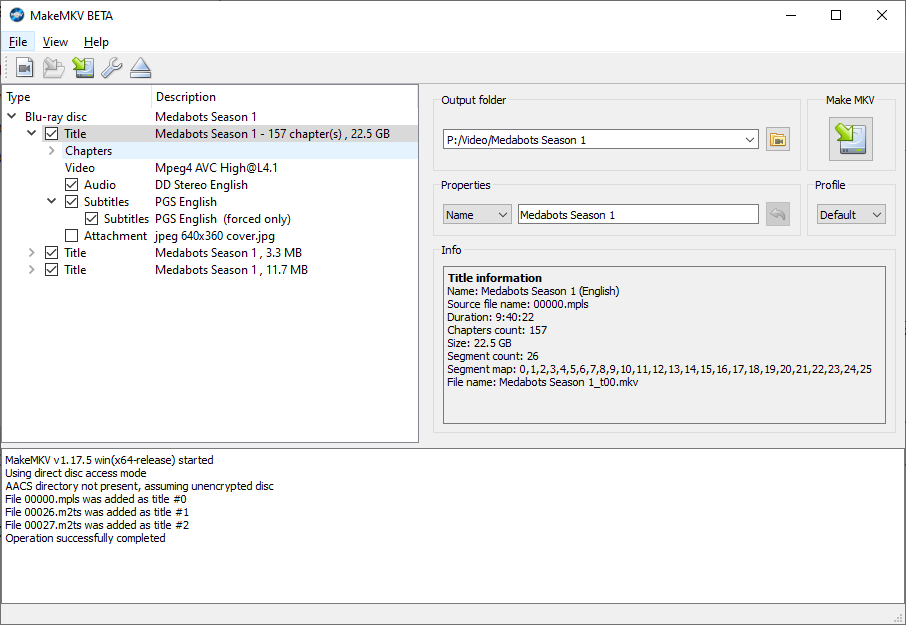
Task: Open the output folder path dropdown
Action: (x=749, y=140)
